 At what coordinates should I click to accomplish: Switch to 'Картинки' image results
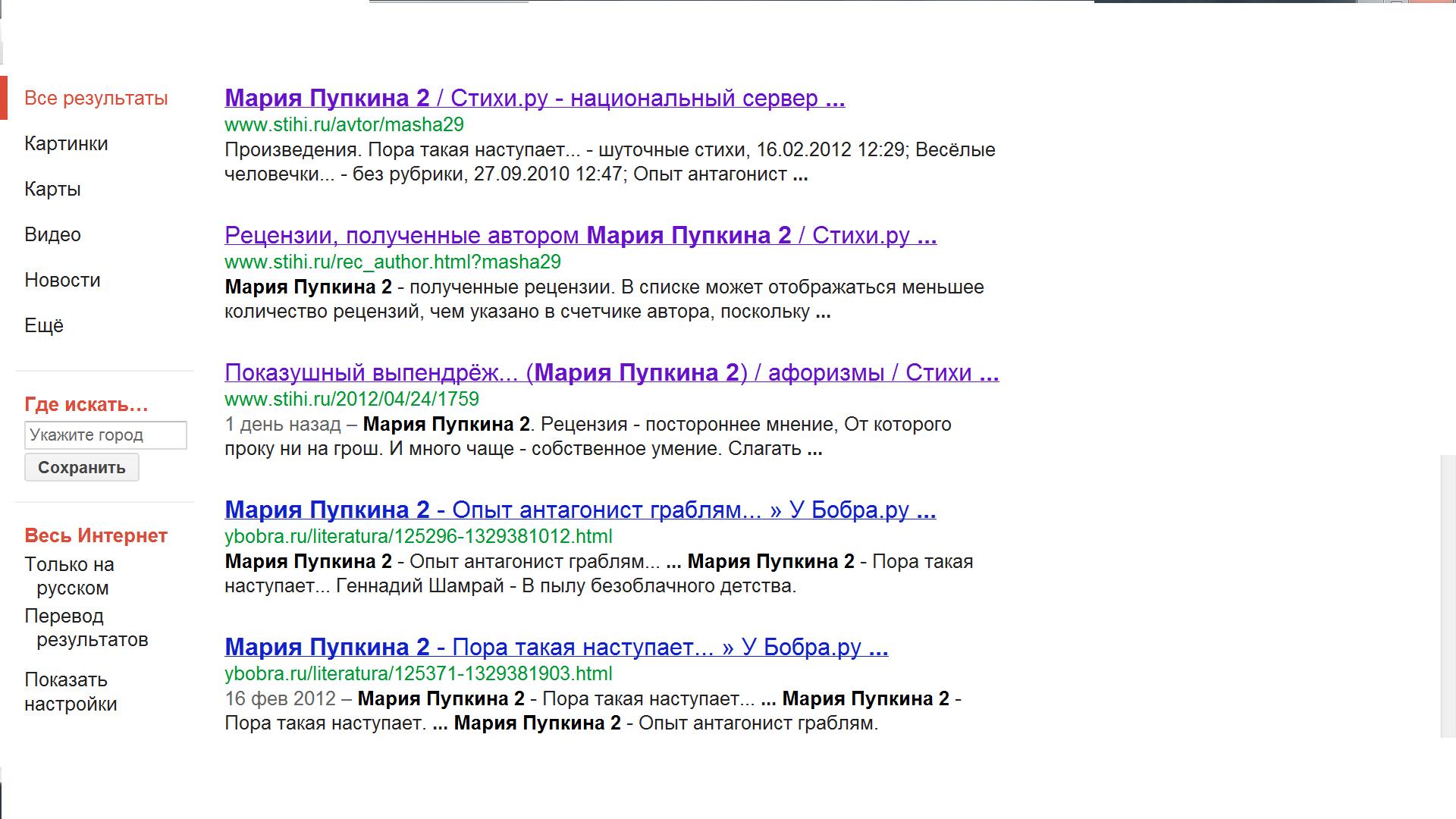tap(66, 144)
